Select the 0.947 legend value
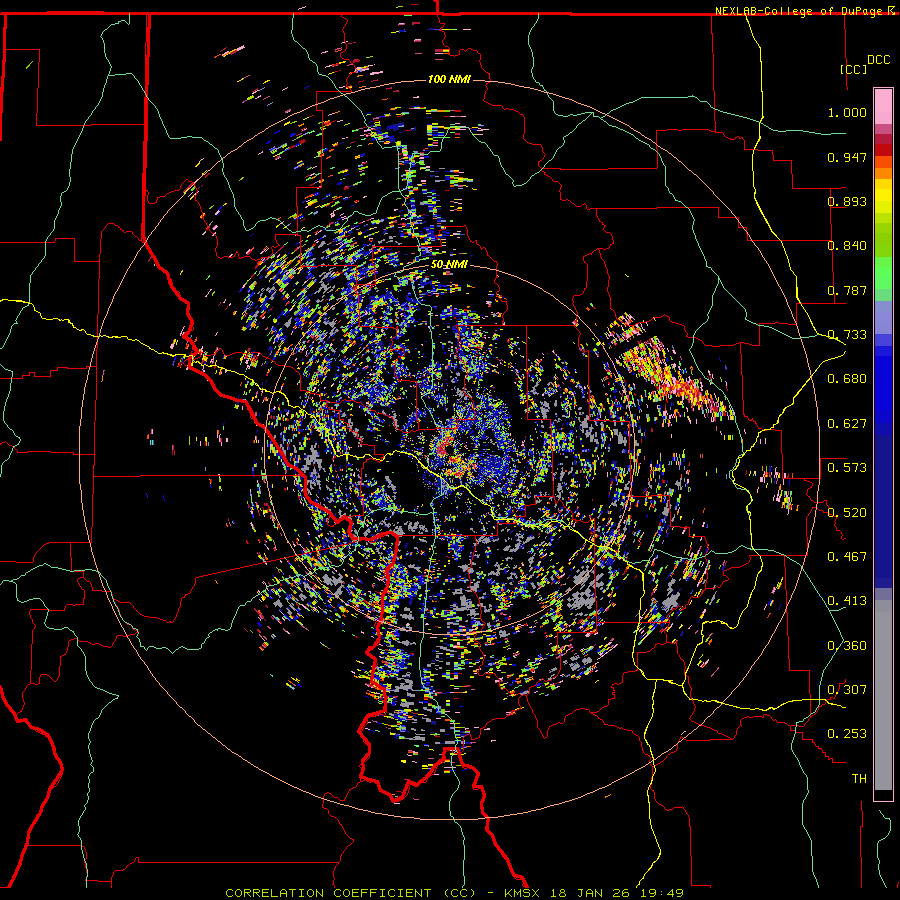 (847, 157)
